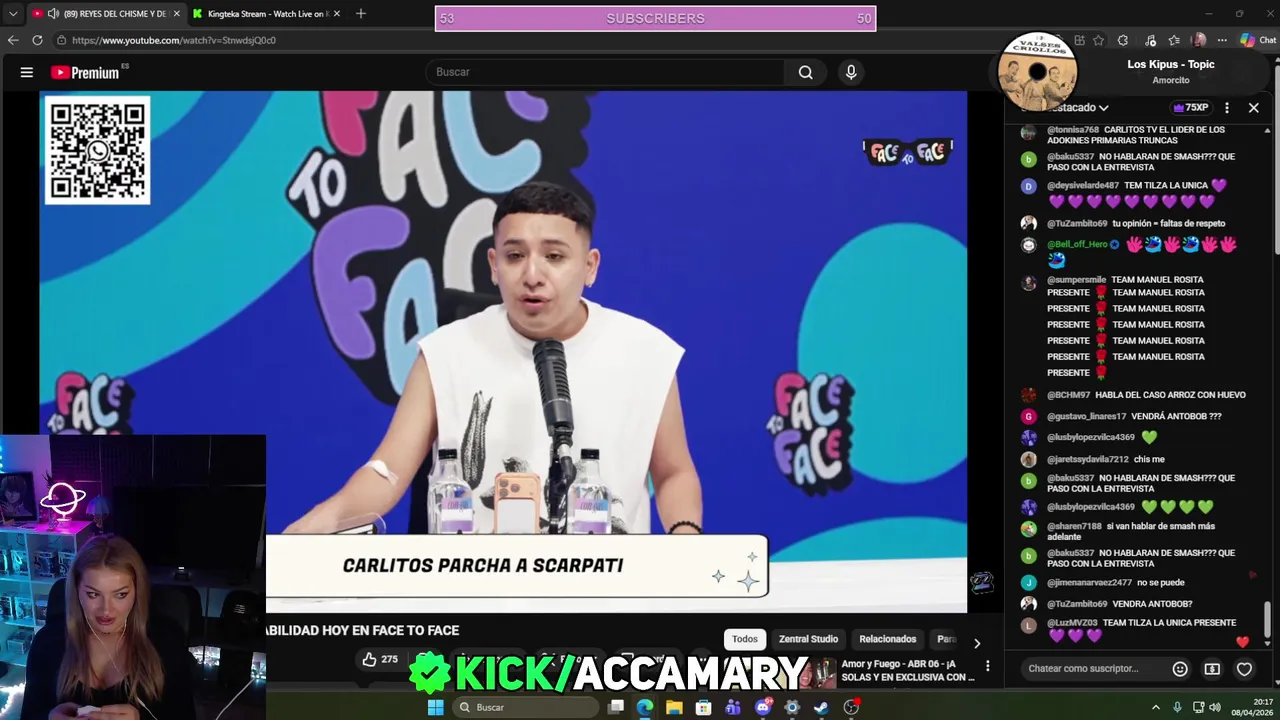The height and width of the screenshot is (720, 1280).
Task: Open volume control in system tray
Action: (x=1215, y=707)
